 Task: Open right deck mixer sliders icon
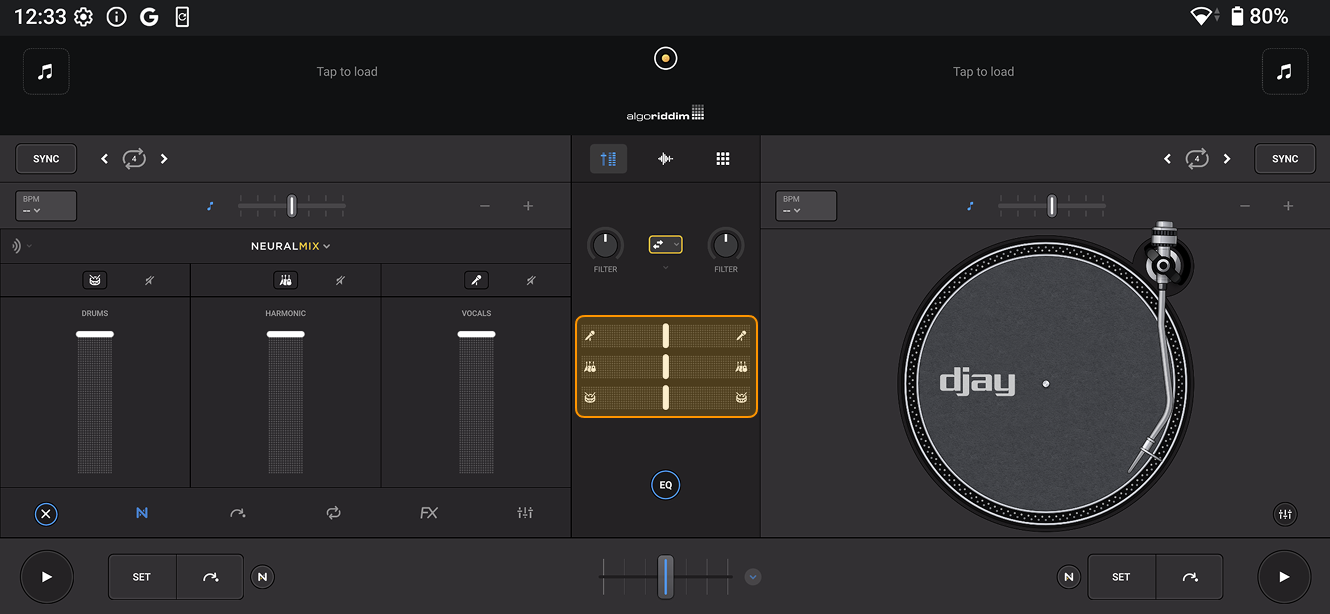click(1285, 514)
